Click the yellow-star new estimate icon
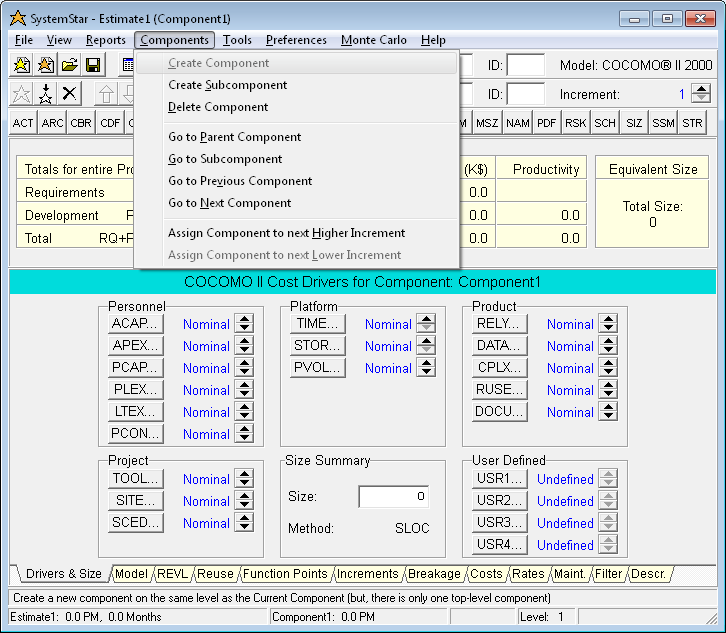This screenshot has height=633, width=726. point(22,65)
